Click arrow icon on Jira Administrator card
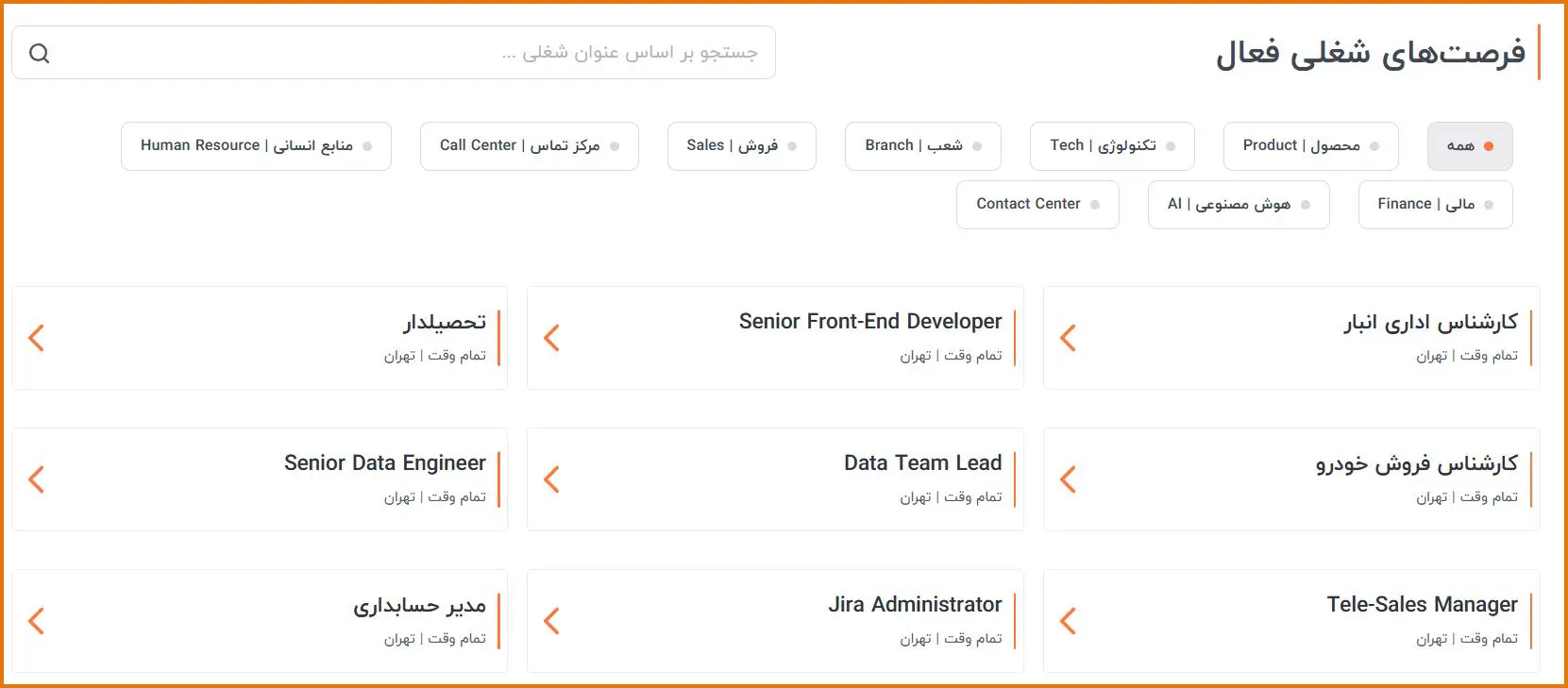This screenshot has width=1568, height=688. [x=552, y=621]
